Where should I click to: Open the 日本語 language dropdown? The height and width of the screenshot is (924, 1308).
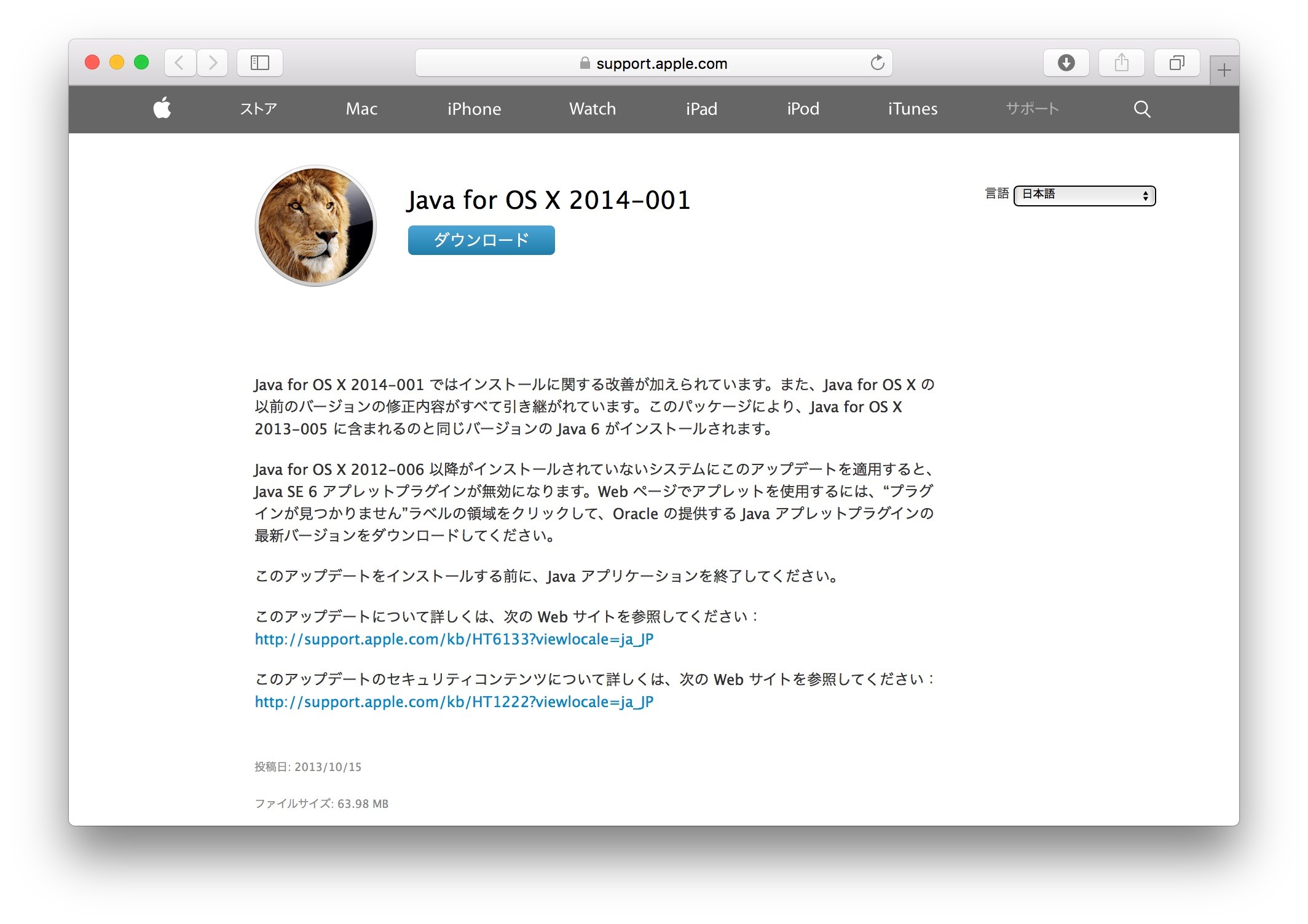click(1084, 195)
